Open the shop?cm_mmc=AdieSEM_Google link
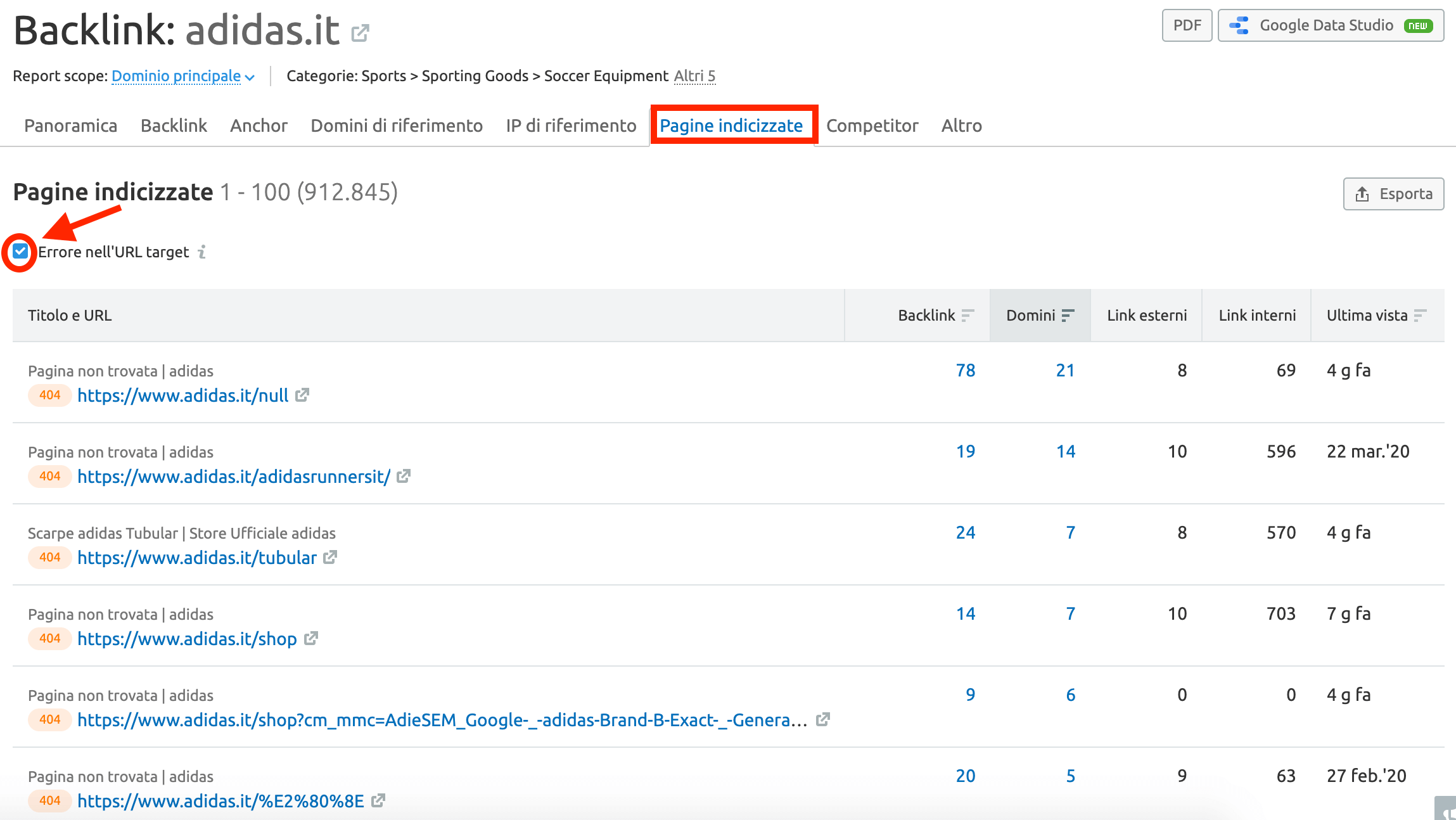Image resolution: width=1456 pixels, height=820 pixels. click(x=442, y=720)
